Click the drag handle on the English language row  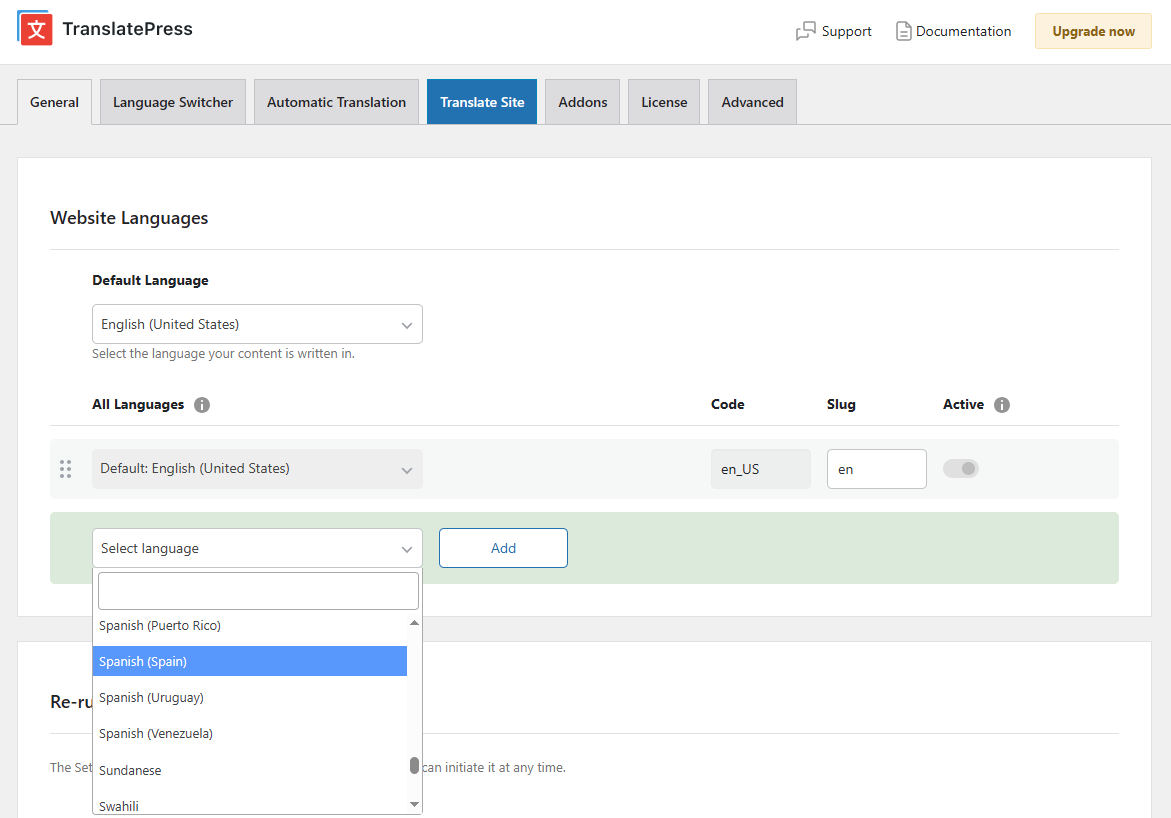click(x=66, y=468)
